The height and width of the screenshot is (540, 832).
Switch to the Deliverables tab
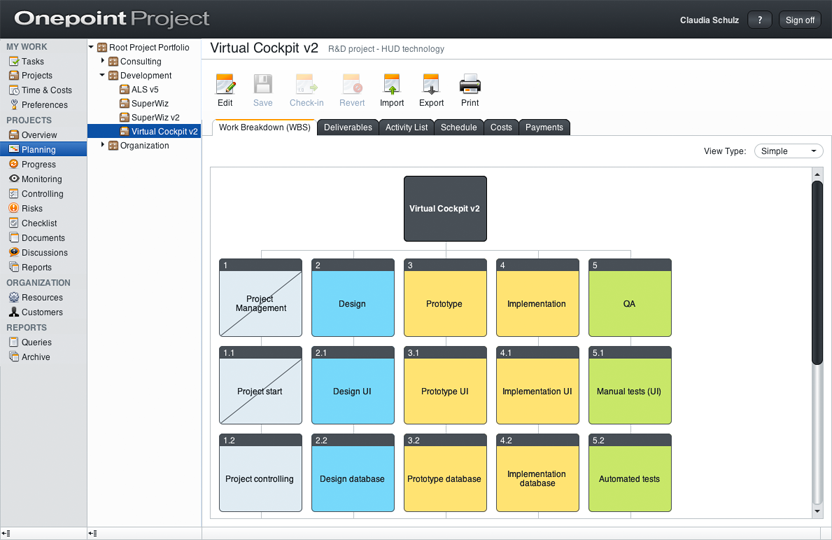348,127
